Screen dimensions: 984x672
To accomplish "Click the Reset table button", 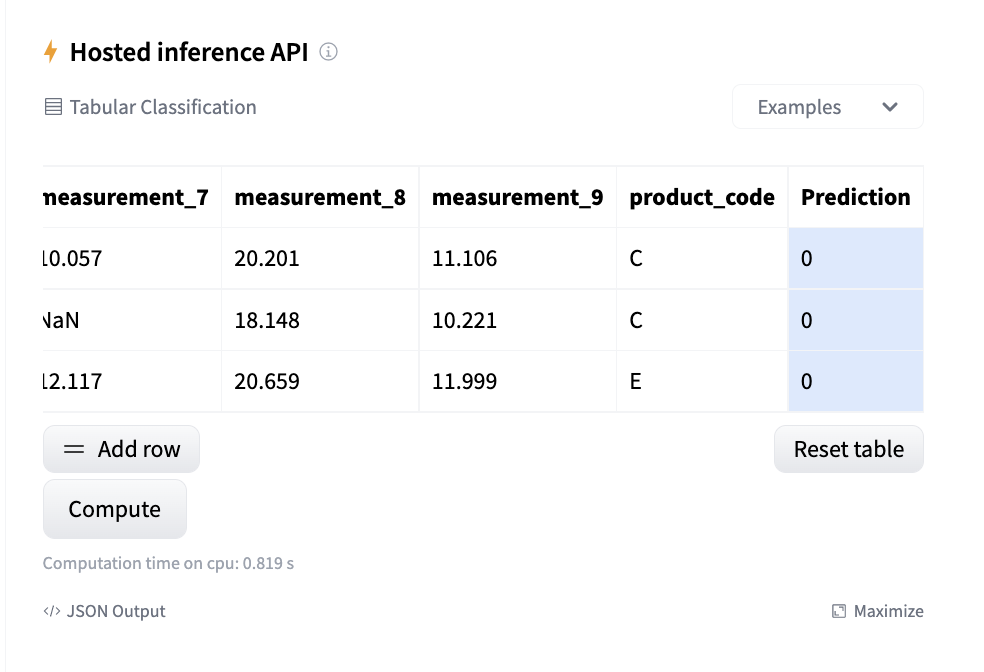I will click(x=848, y=449).
